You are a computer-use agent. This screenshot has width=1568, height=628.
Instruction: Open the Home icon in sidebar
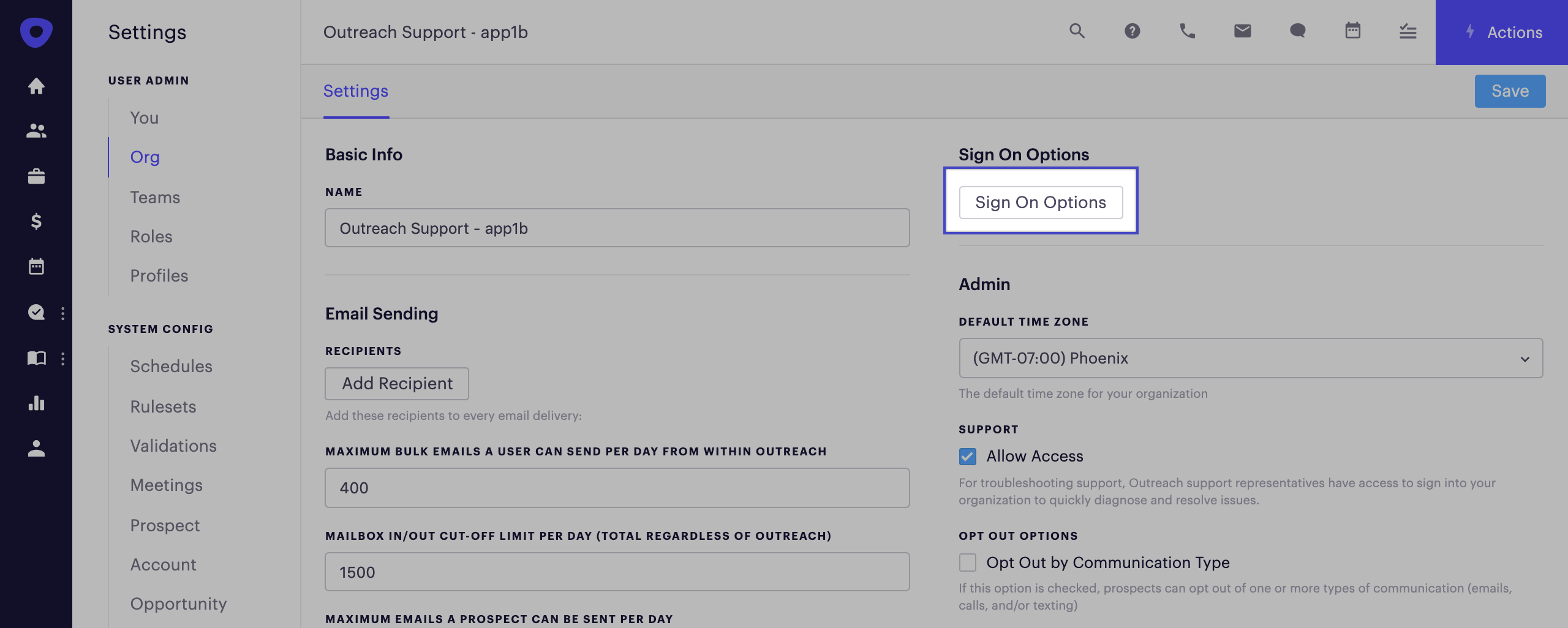click(36, 86)
